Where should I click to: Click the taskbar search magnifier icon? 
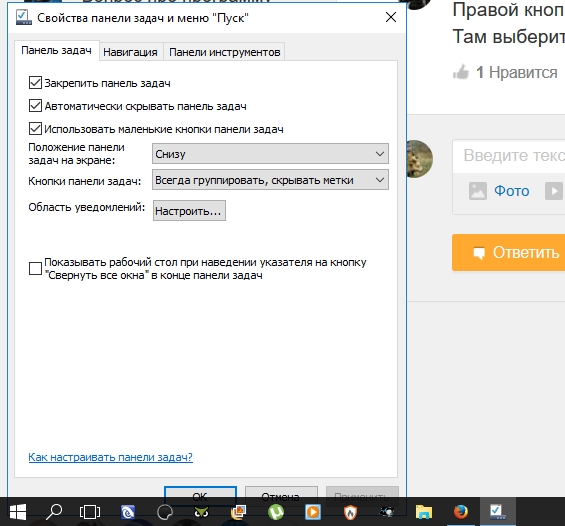[x=54, y=512]
